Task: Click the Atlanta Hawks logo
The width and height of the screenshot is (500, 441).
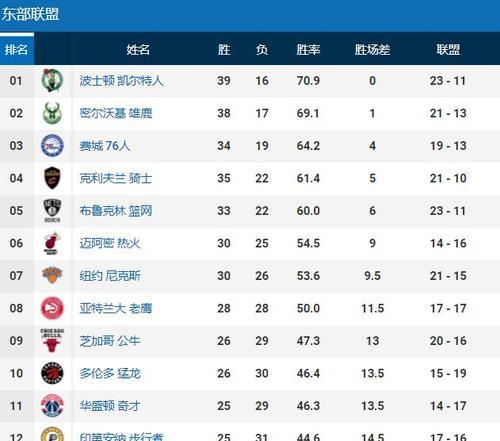Action: click(52, 308)
